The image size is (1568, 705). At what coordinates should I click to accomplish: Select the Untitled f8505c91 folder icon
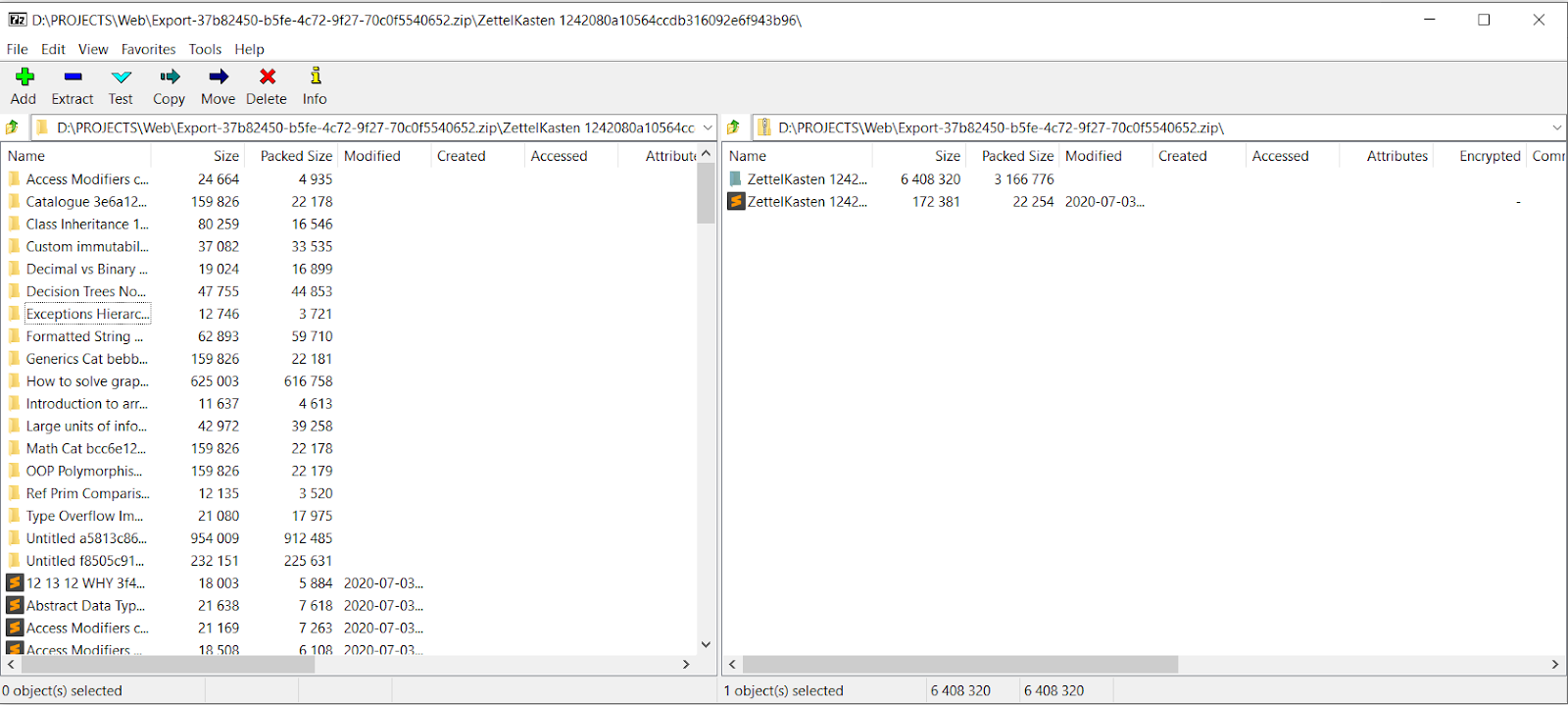[14, 561]
